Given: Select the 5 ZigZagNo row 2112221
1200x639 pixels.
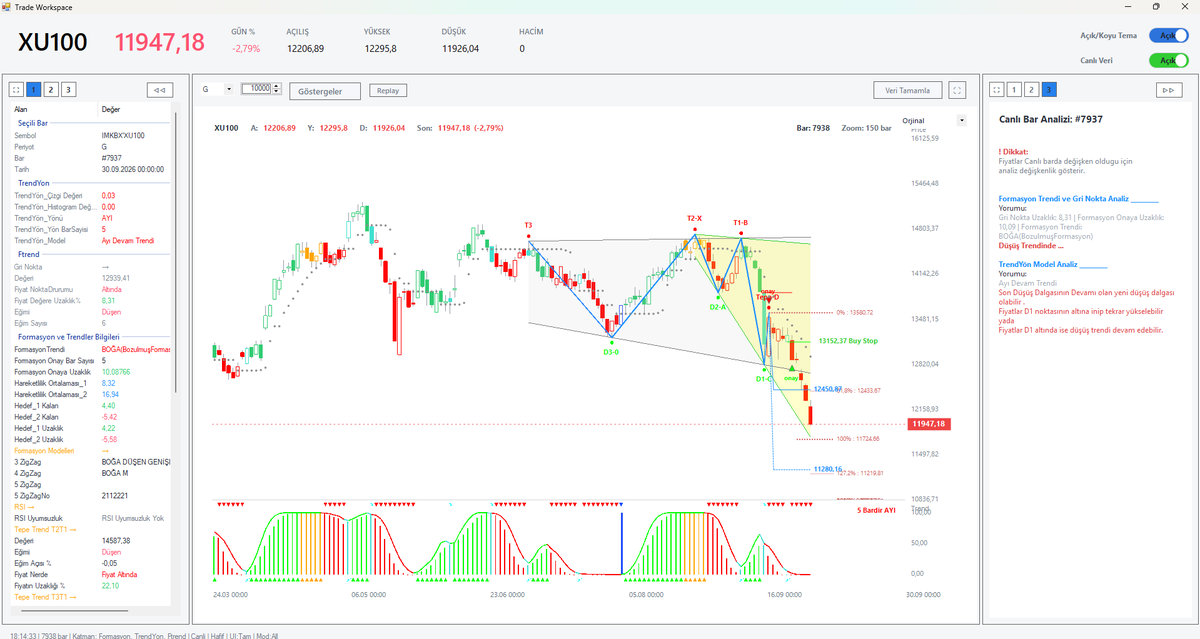Looking at the screenshot, I should point(91,496).
